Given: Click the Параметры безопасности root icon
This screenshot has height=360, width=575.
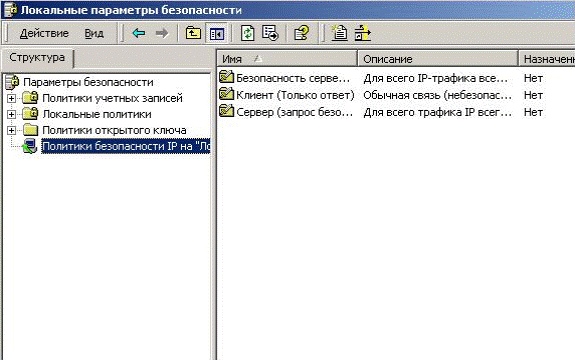Looking at the screenshot, I should click(12, 82).
